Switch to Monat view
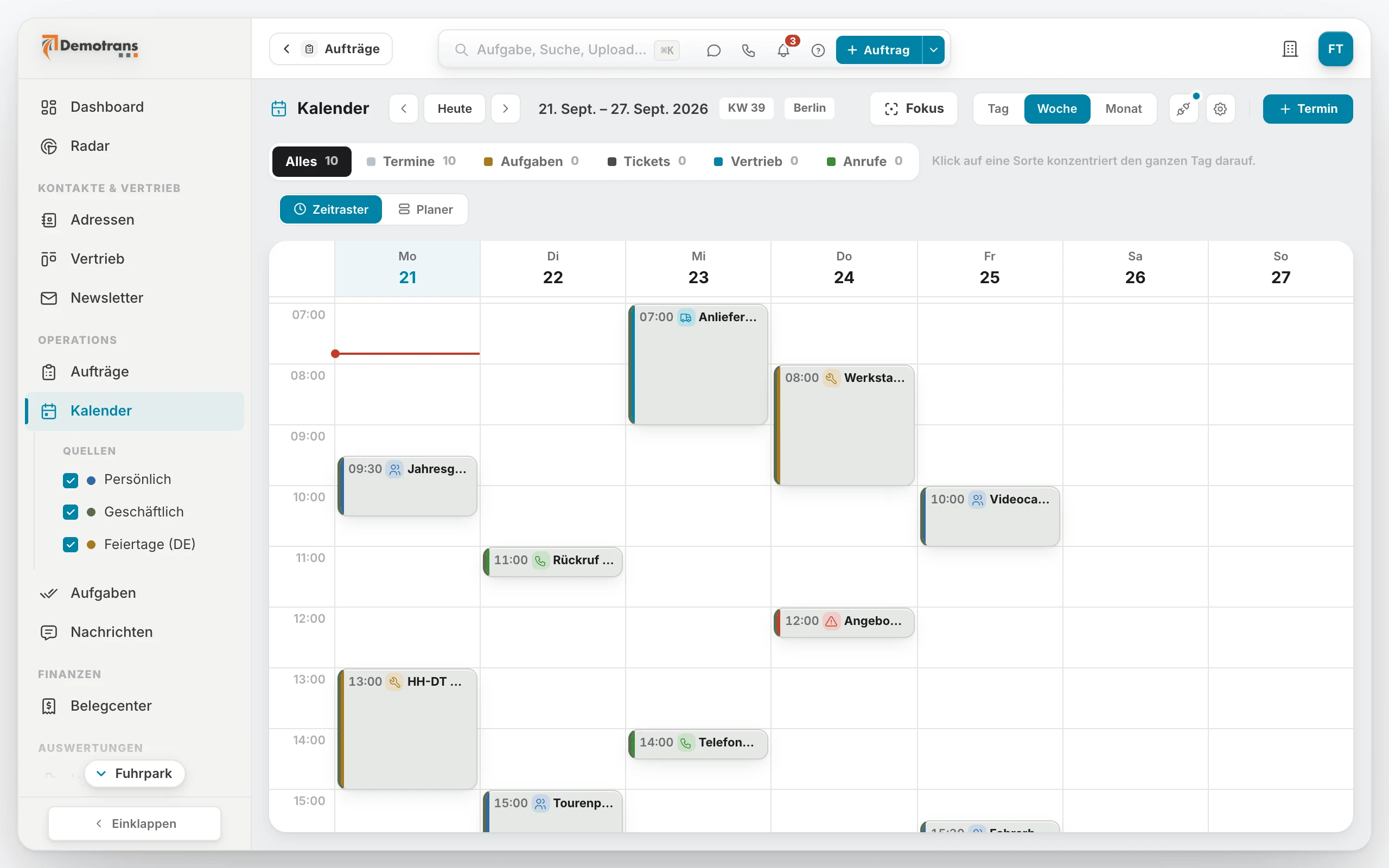Viewport: 1389px width, 868px height. 1123,108
